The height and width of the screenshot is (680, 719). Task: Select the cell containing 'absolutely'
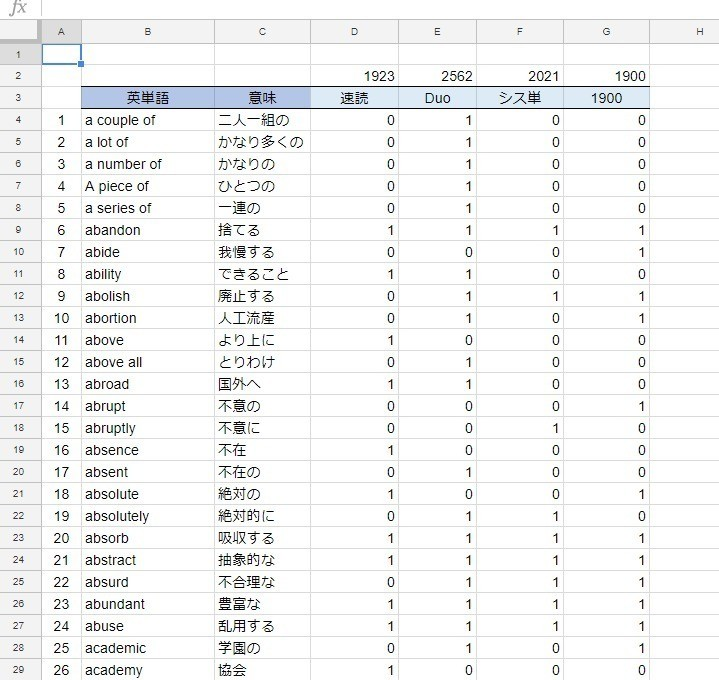click(x=147, y=516)
